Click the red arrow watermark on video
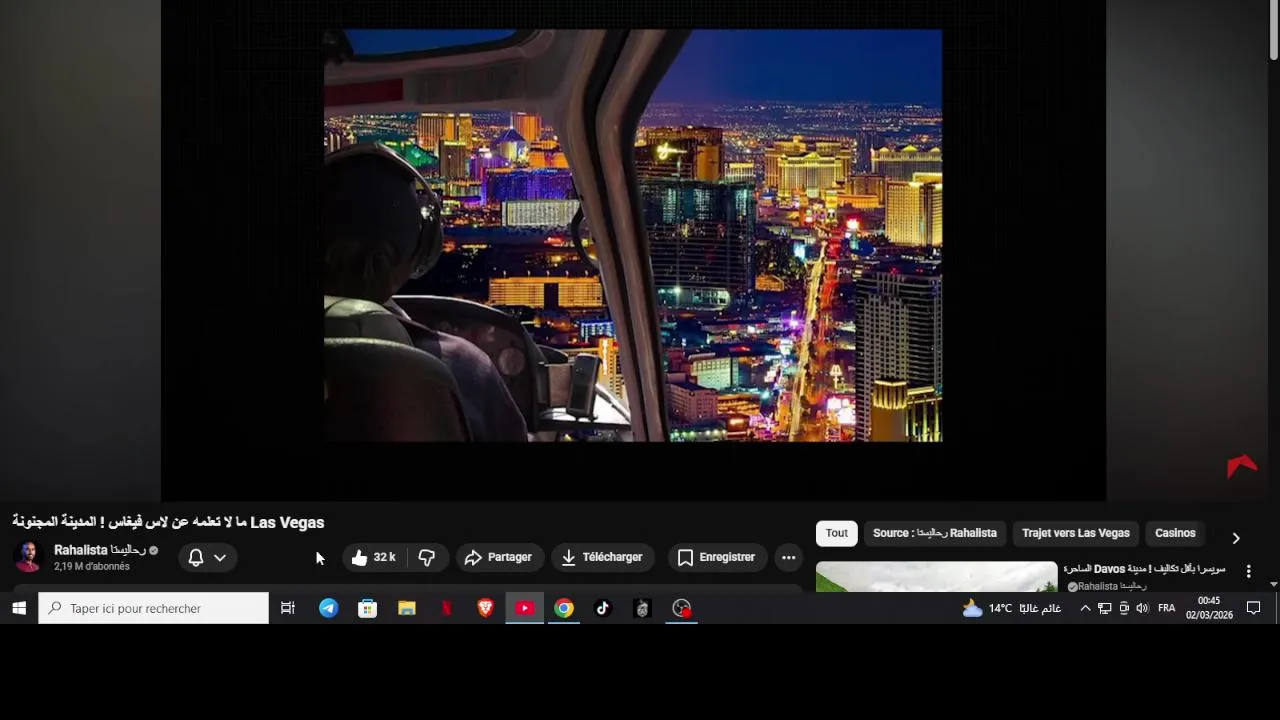This screenshot has height=720, width=1280. [x=1242, y=466]
